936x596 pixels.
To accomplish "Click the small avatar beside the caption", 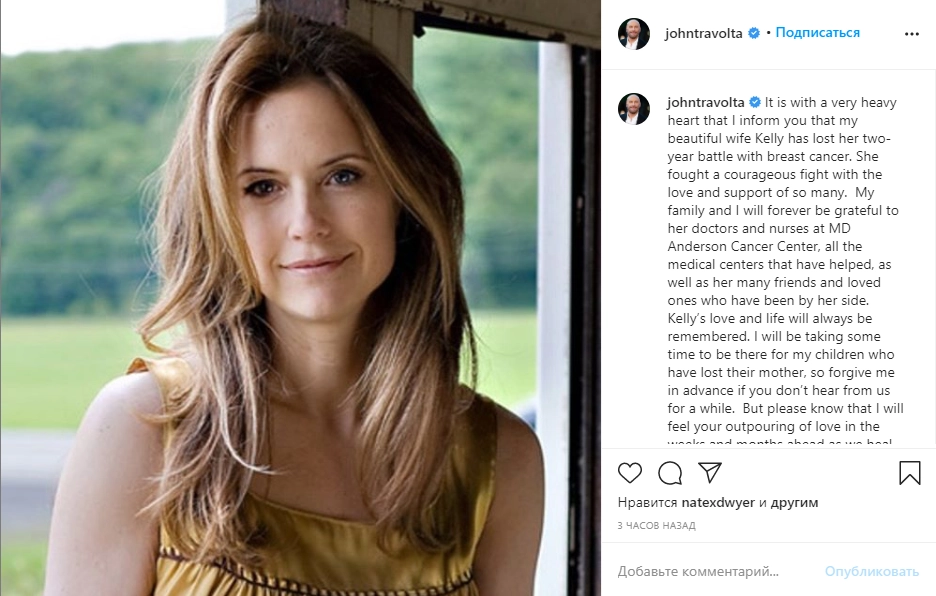I will 634,109.
